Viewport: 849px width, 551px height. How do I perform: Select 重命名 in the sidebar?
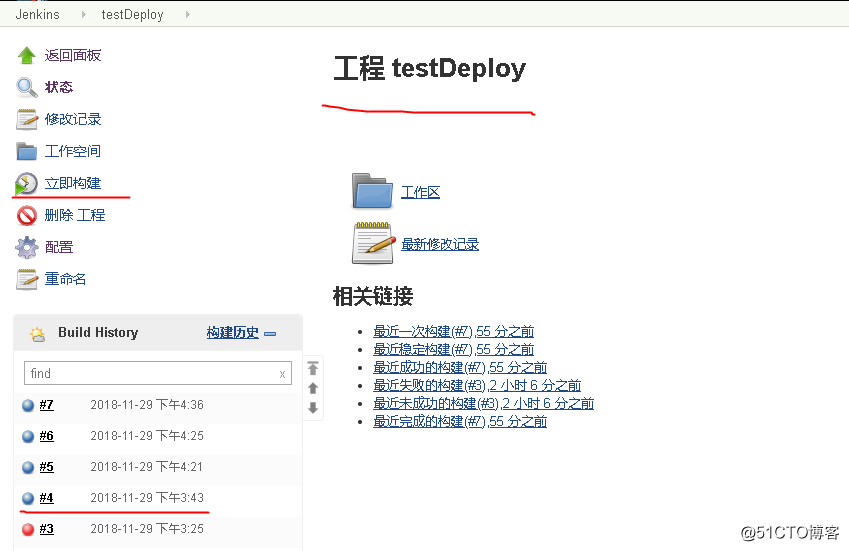click(x=66, y=279)
